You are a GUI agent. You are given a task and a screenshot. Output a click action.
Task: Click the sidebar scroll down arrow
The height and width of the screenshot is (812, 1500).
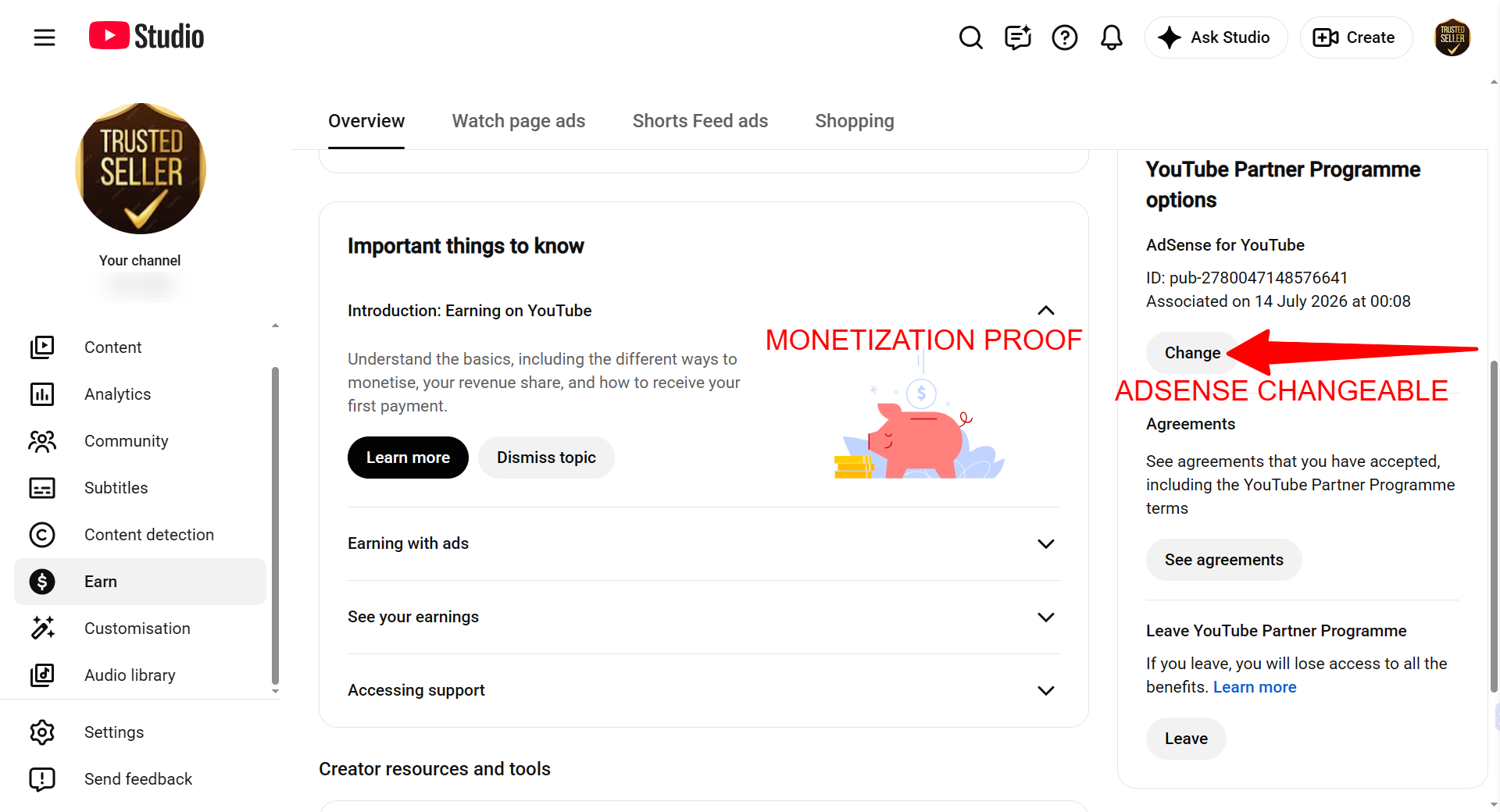(x=275, y=692)
